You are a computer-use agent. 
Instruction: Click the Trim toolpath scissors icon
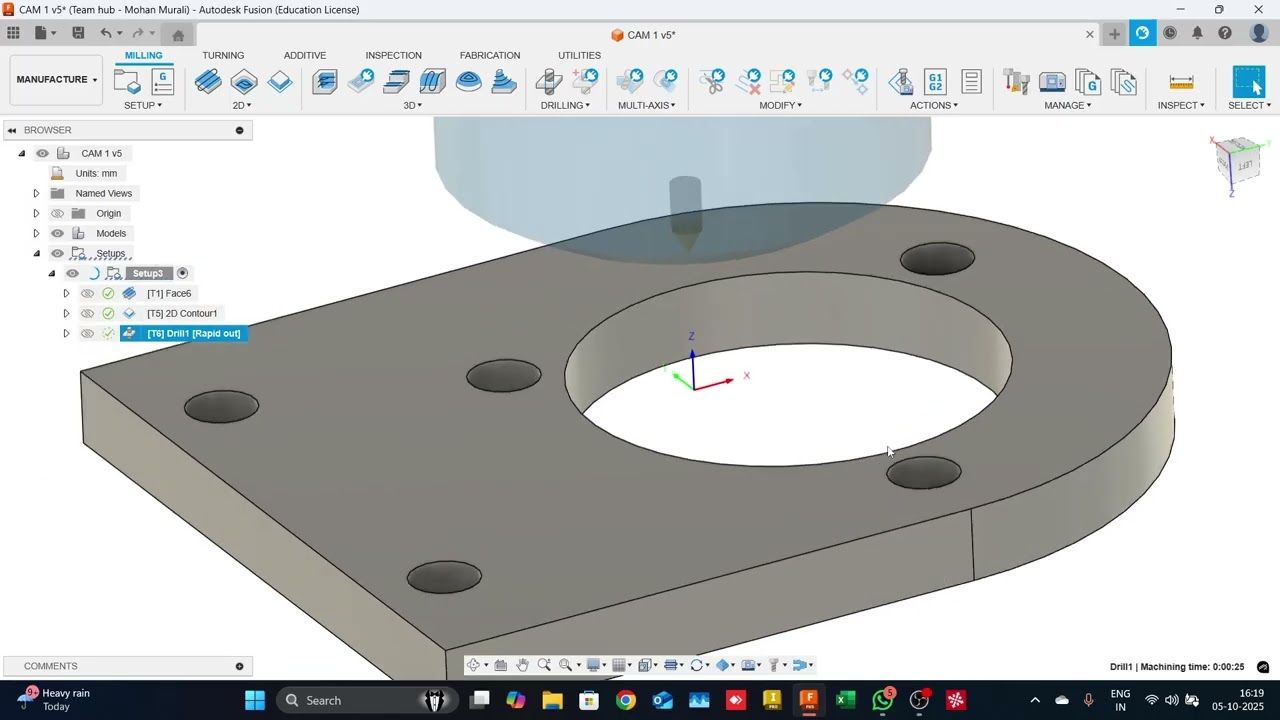[712, 82]
